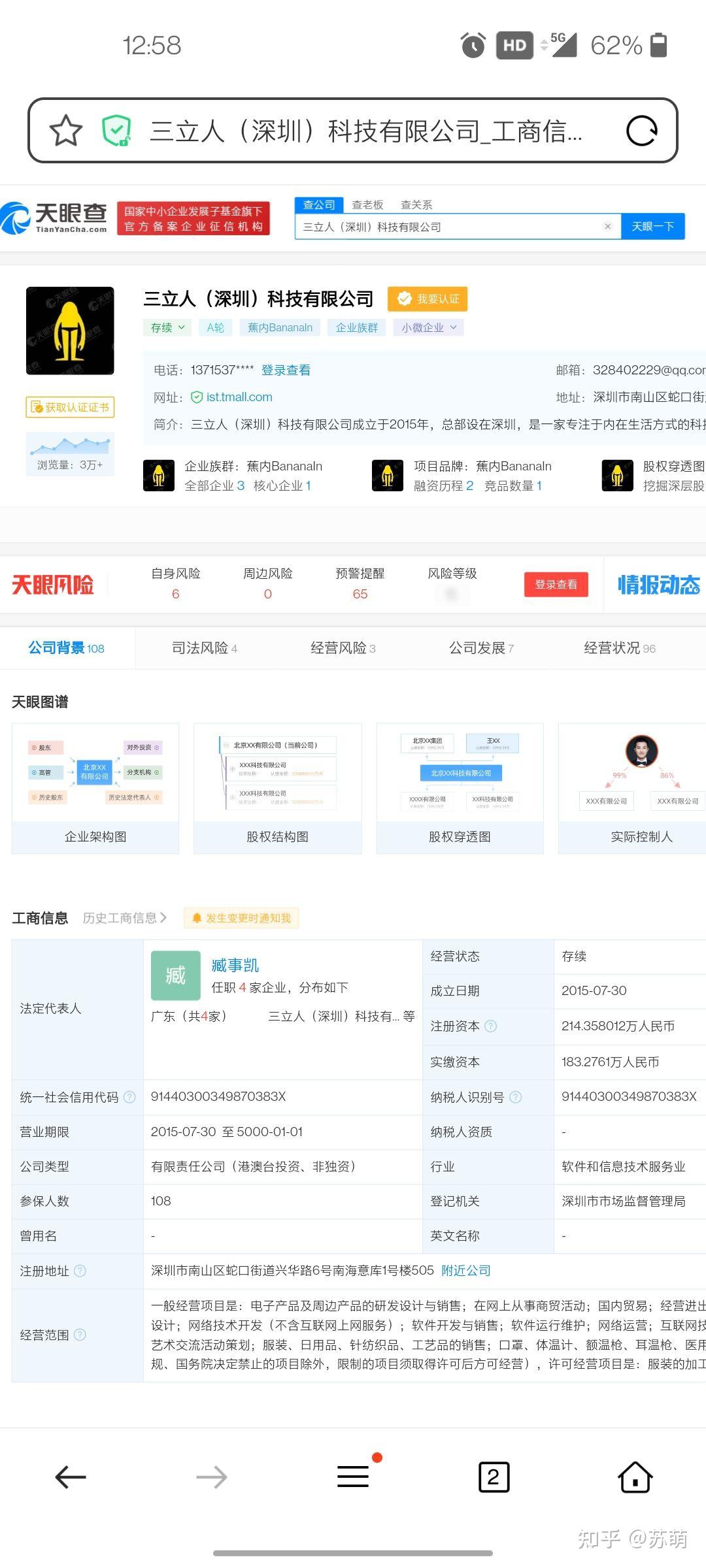Click the A轮 funding tag
The image size is (706, 1568).
215,327
